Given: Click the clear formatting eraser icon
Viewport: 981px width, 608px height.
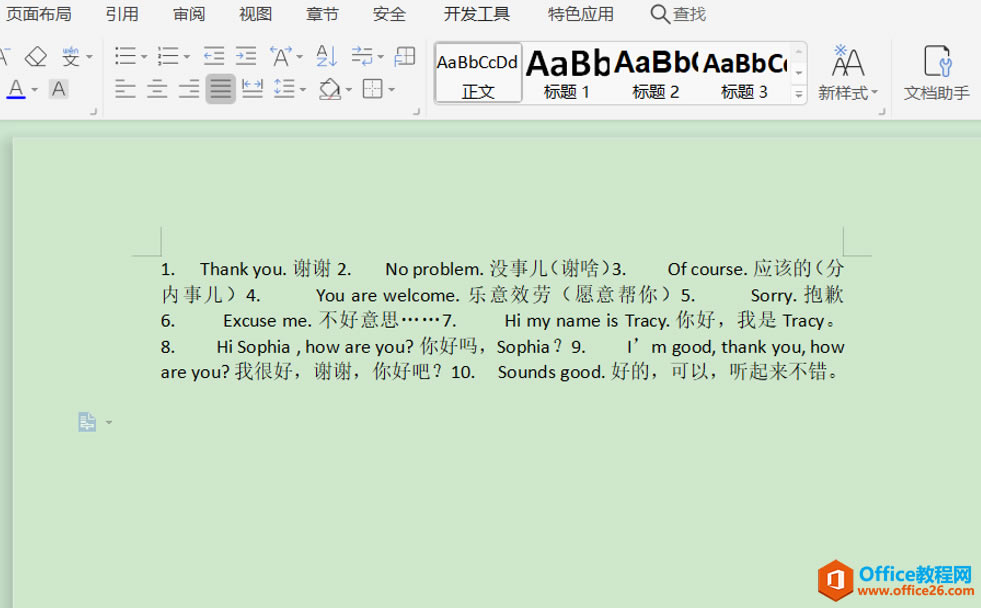Looking at the screenshot, I should pyautogui.click(x=36, y=57).
